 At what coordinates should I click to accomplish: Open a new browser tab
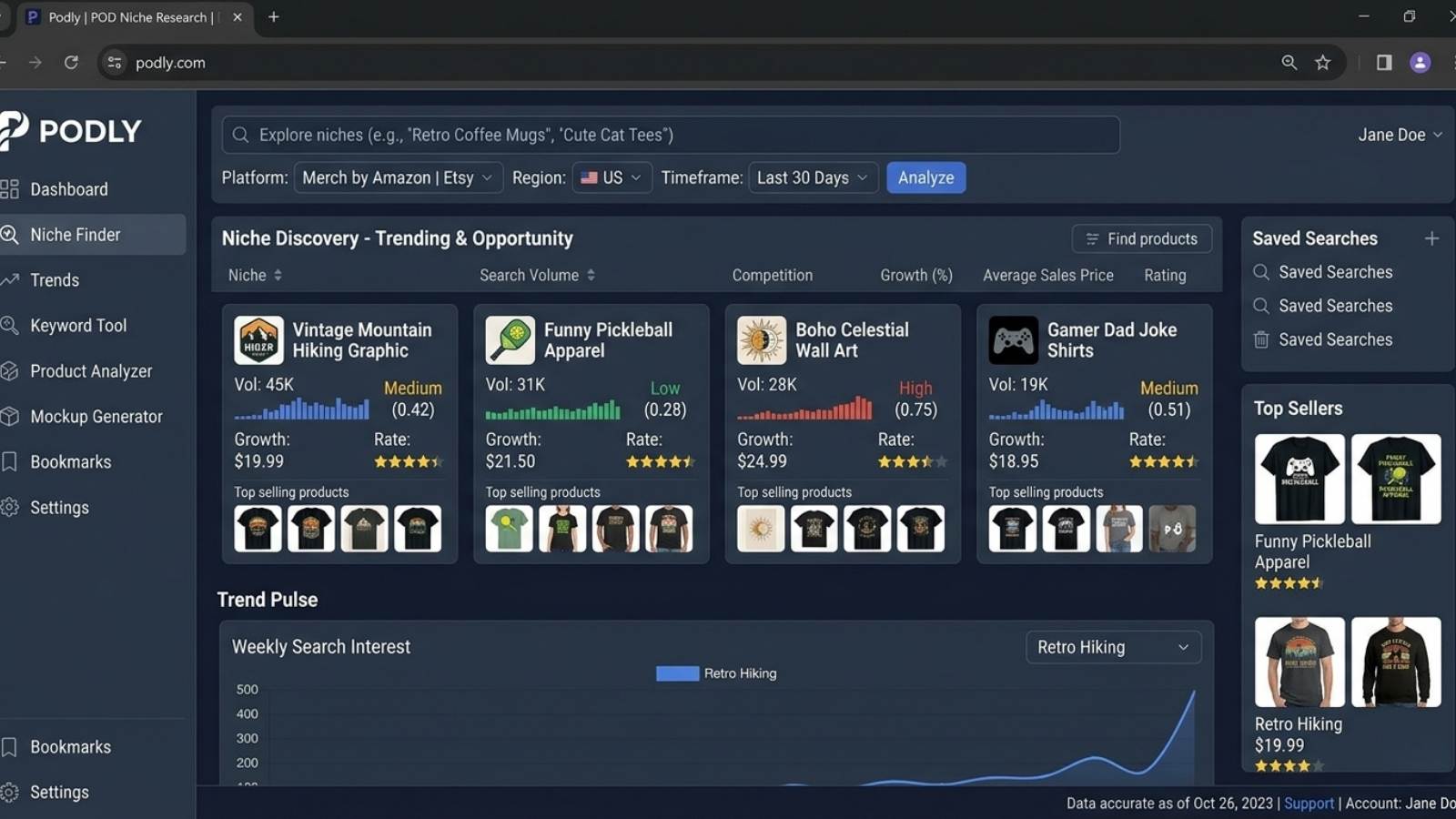click(x=273, y=16)
